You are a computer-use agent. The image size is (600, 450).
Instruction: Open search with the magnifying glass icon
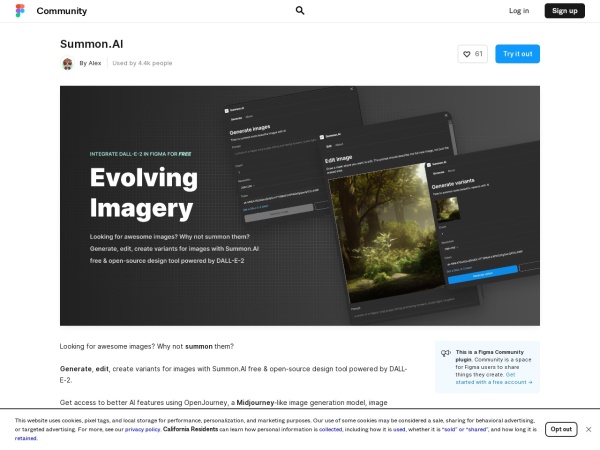tap(300, 11)
